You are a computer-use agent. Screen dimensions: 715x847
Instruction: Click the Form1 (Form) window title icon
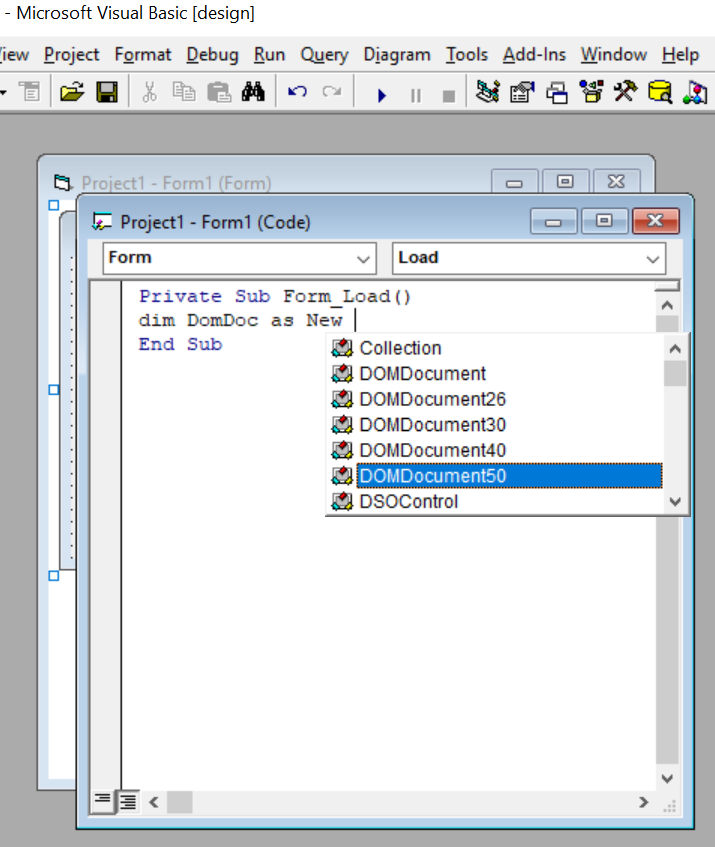(63, 183)
